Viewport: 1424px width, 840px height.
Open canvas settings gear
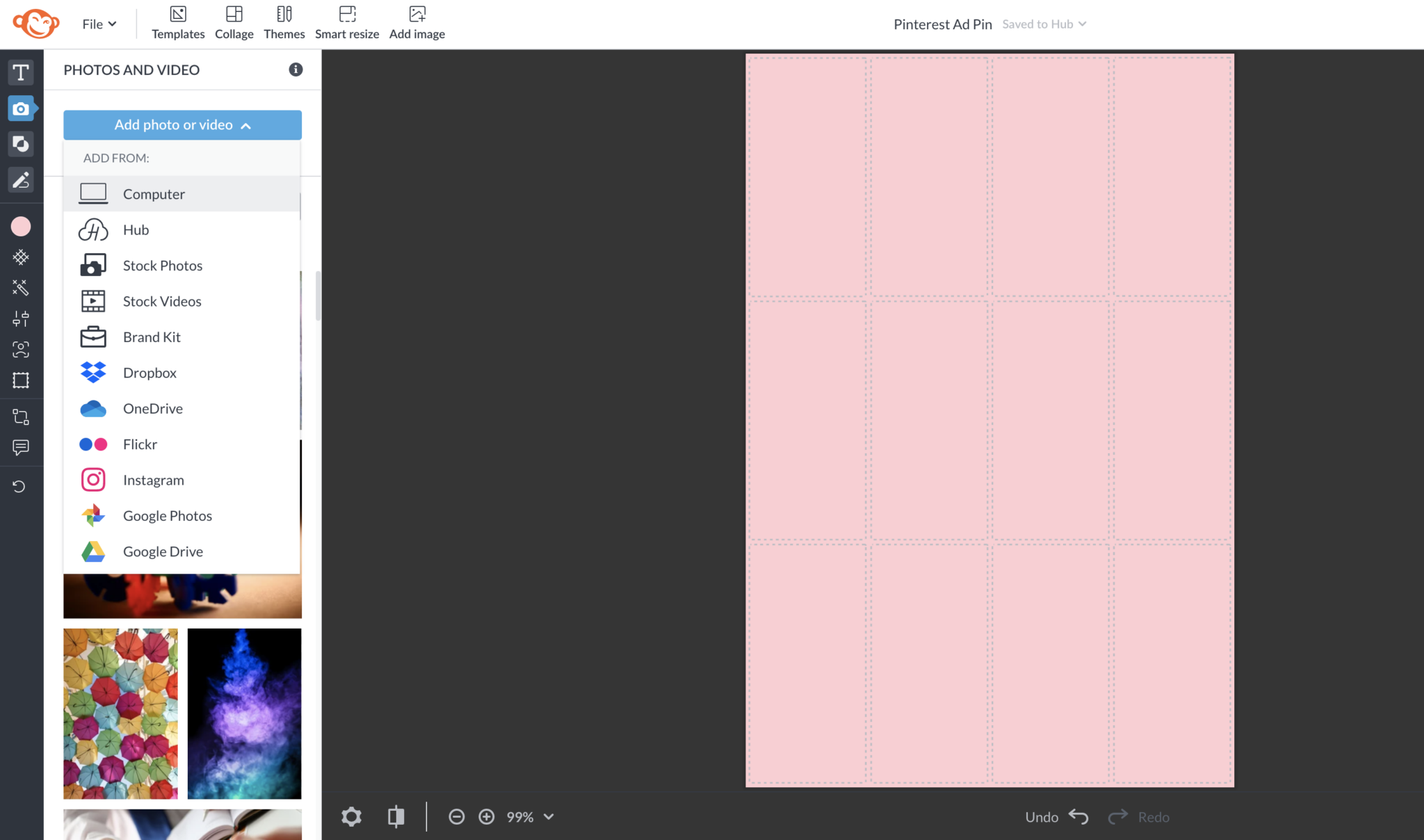click(x=351, y=816)
